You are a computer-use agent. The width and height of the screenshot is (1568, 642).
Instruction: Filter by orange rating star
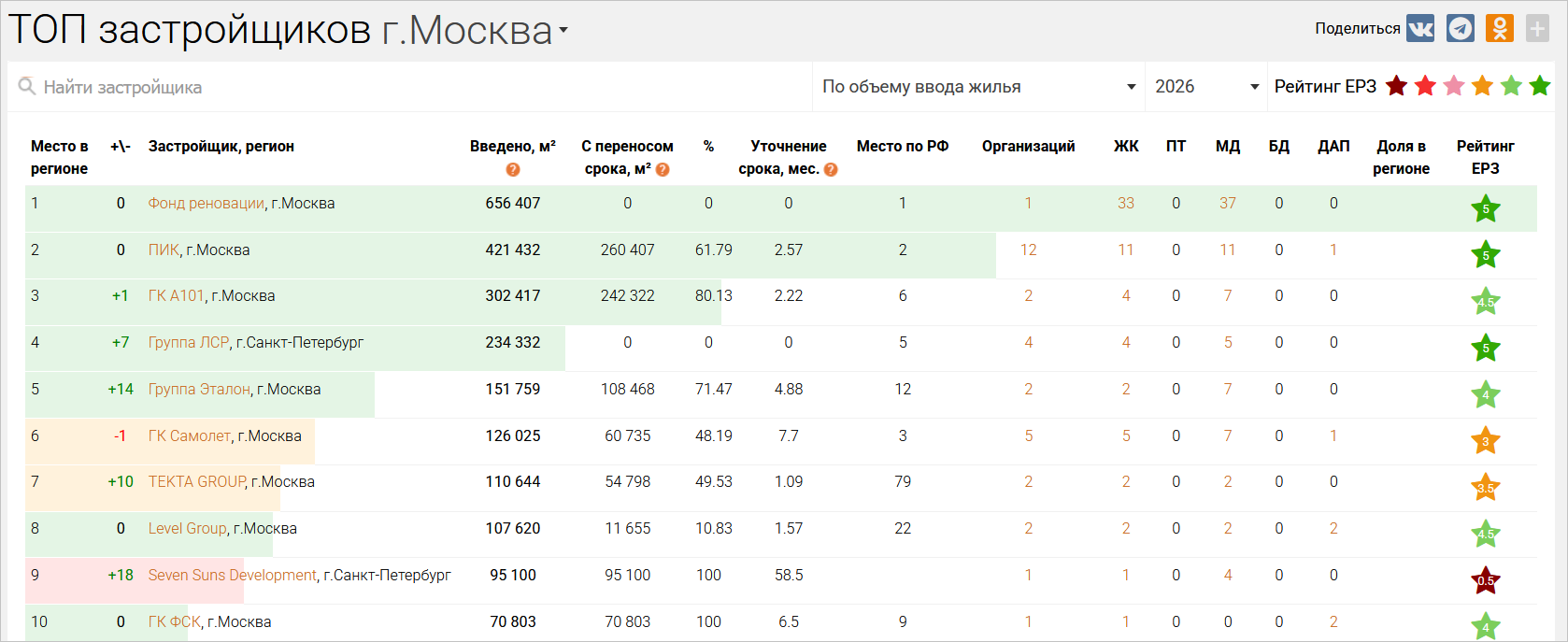[1482, 86]
